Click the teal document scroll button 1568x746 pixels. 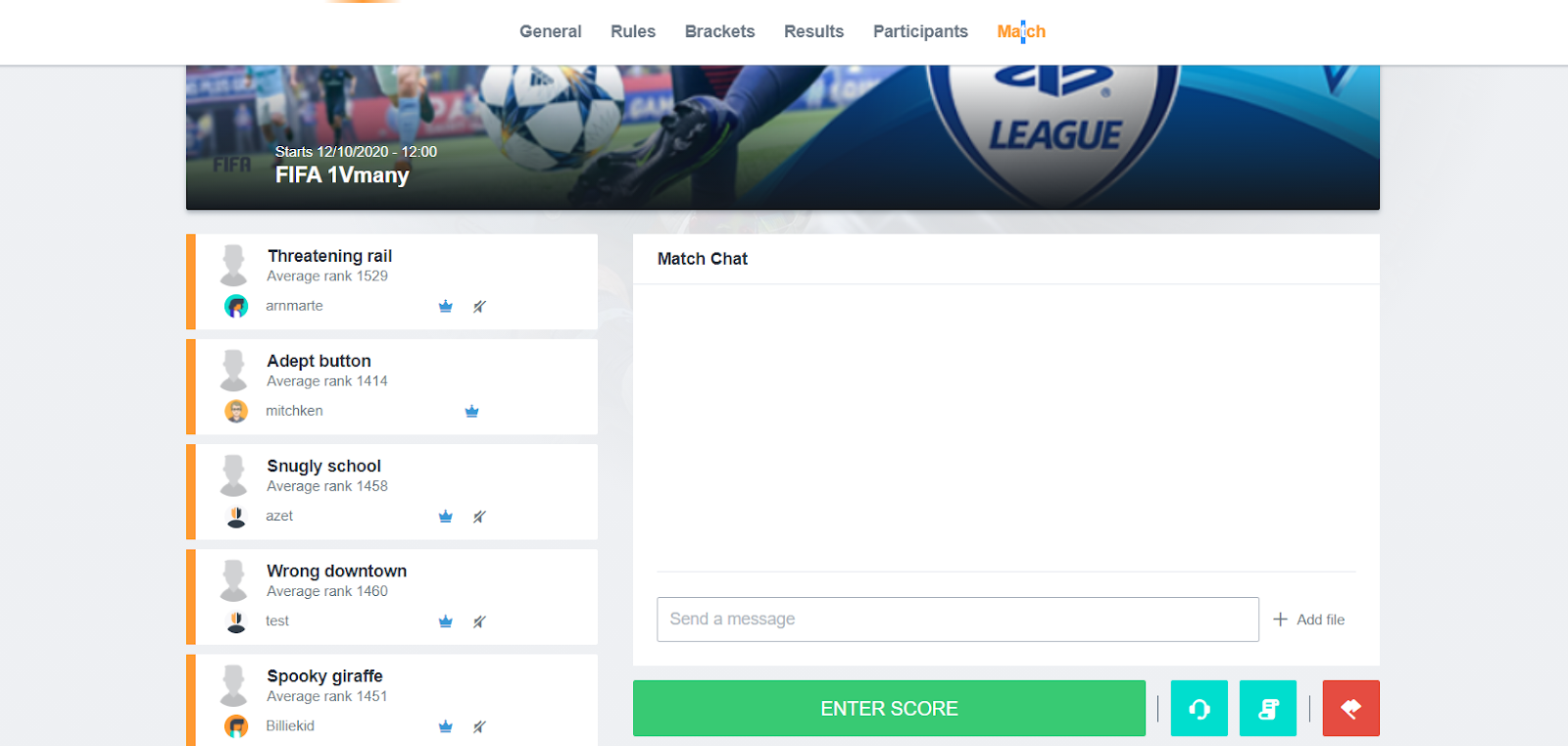tap(1268, 708)
